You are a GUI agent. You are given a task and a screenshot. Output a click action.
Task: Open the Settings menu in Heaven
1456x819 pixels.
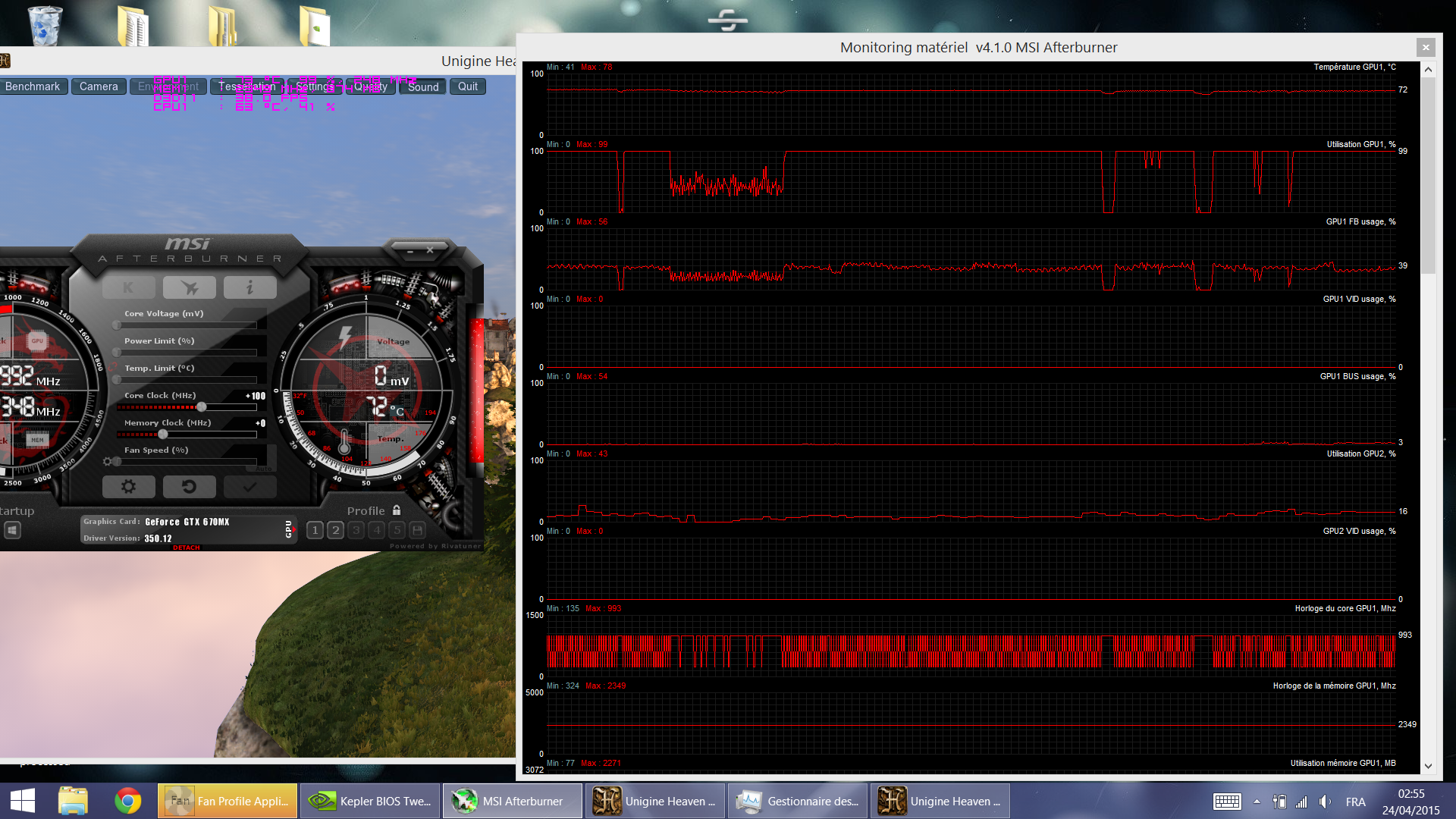point(315,86)
